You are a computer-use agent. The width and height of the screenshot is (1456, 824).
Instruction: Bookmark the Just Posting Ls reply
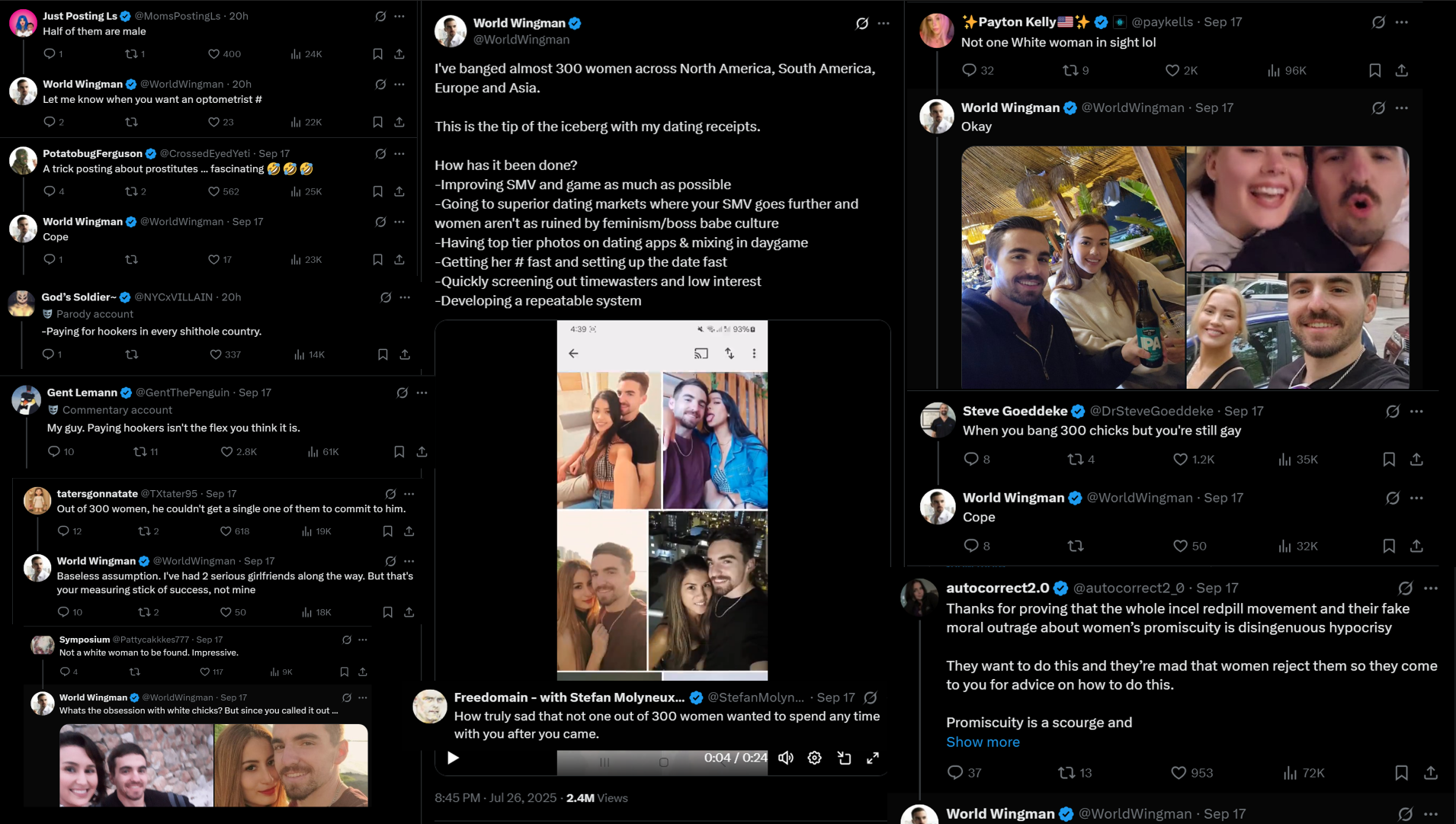[377, 54]
